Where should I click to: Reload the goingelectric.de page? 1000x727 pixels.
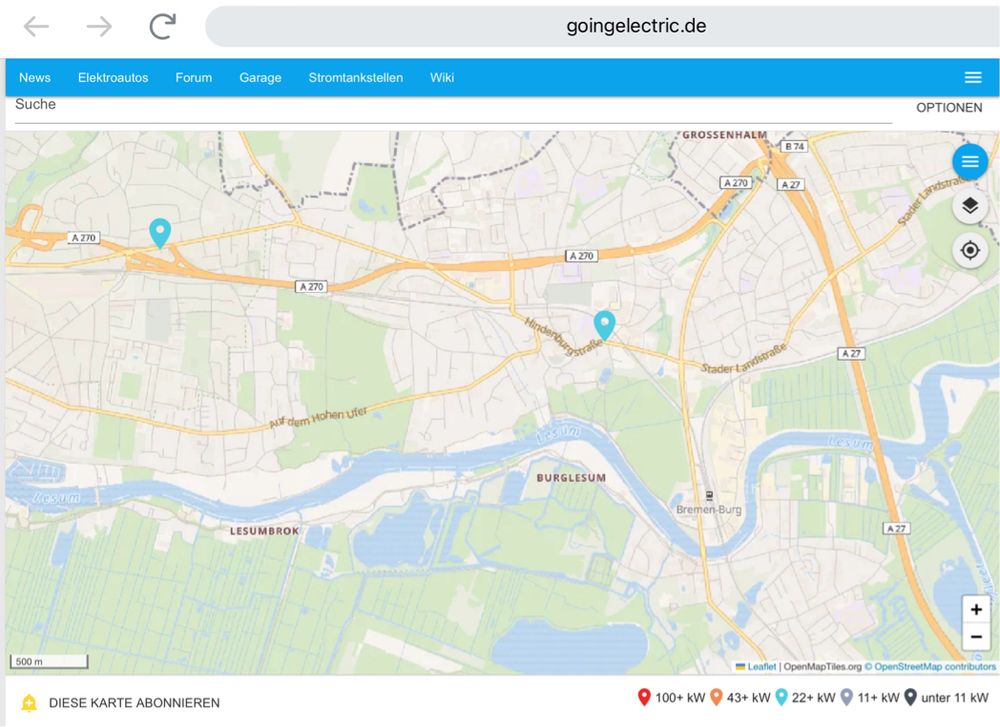click(x=160, y=26)
